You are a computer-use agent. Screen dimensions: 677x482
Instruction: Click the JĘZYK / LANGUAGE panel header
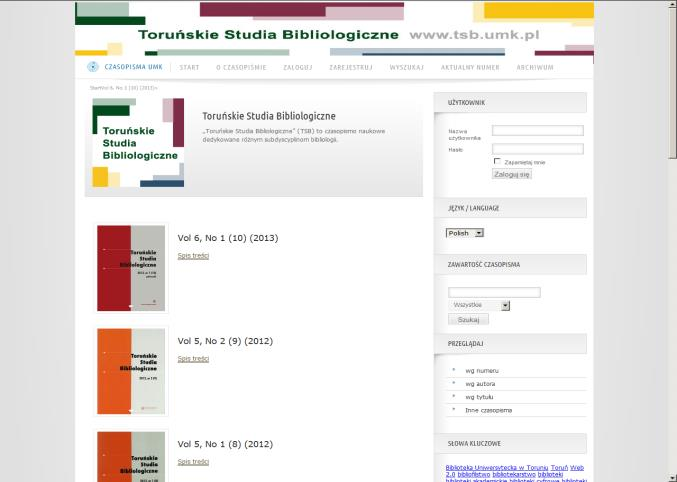(510, 208)
